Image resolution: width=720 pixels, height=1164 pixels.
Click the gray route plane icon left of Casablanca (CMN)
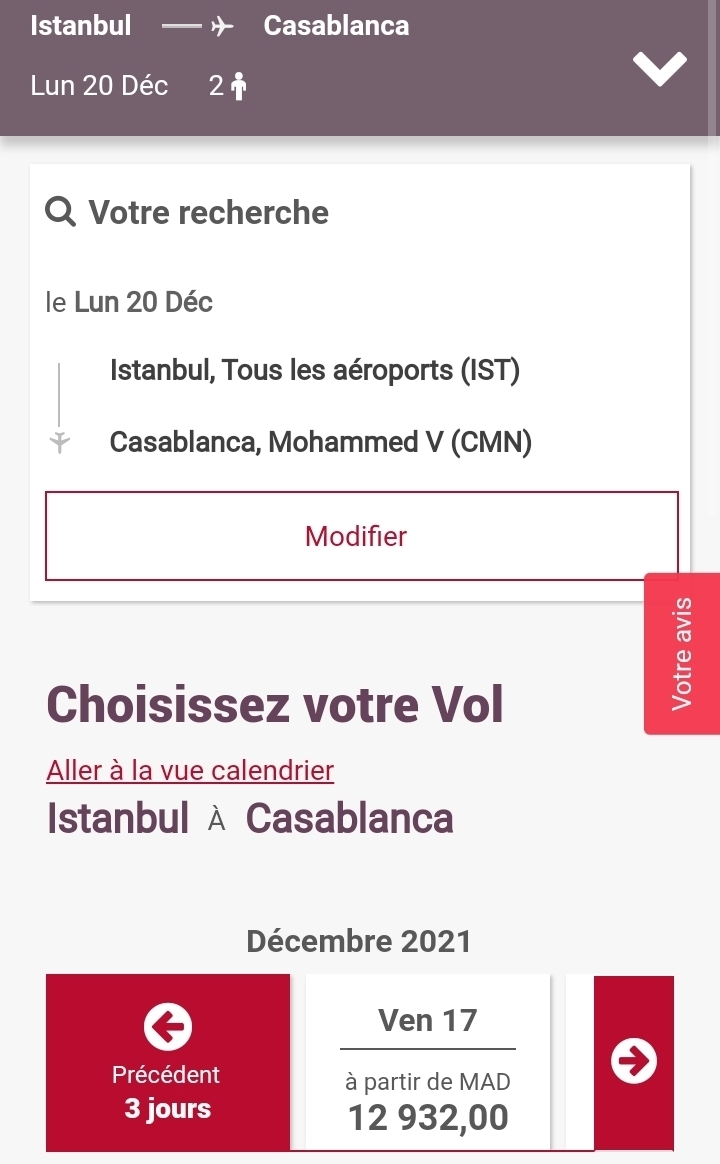[x=60, y=441]
